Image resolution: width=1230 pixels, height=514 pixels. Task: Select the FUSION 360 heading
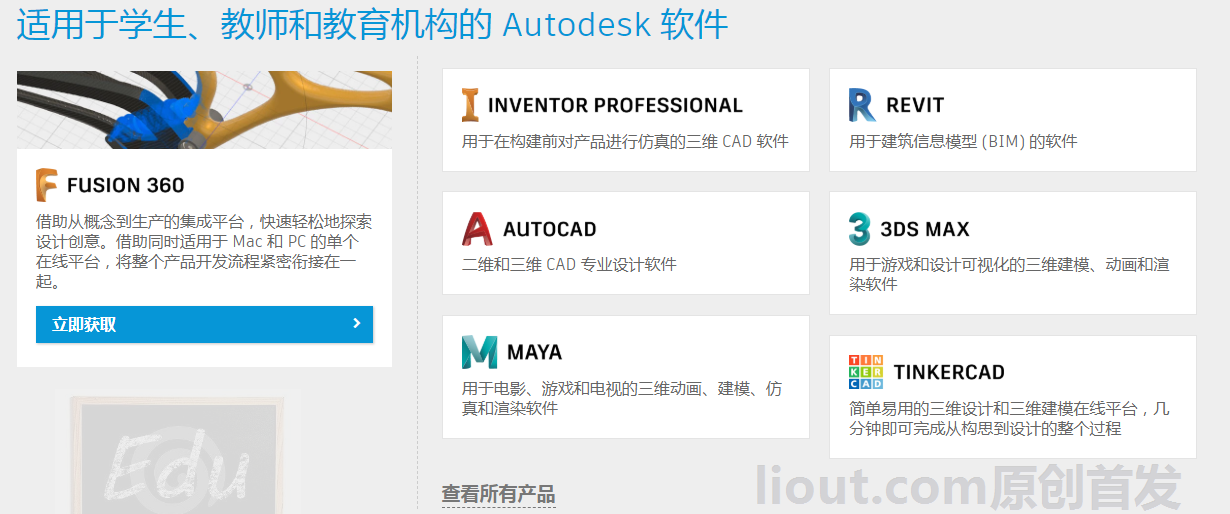[x=126, y=185]
